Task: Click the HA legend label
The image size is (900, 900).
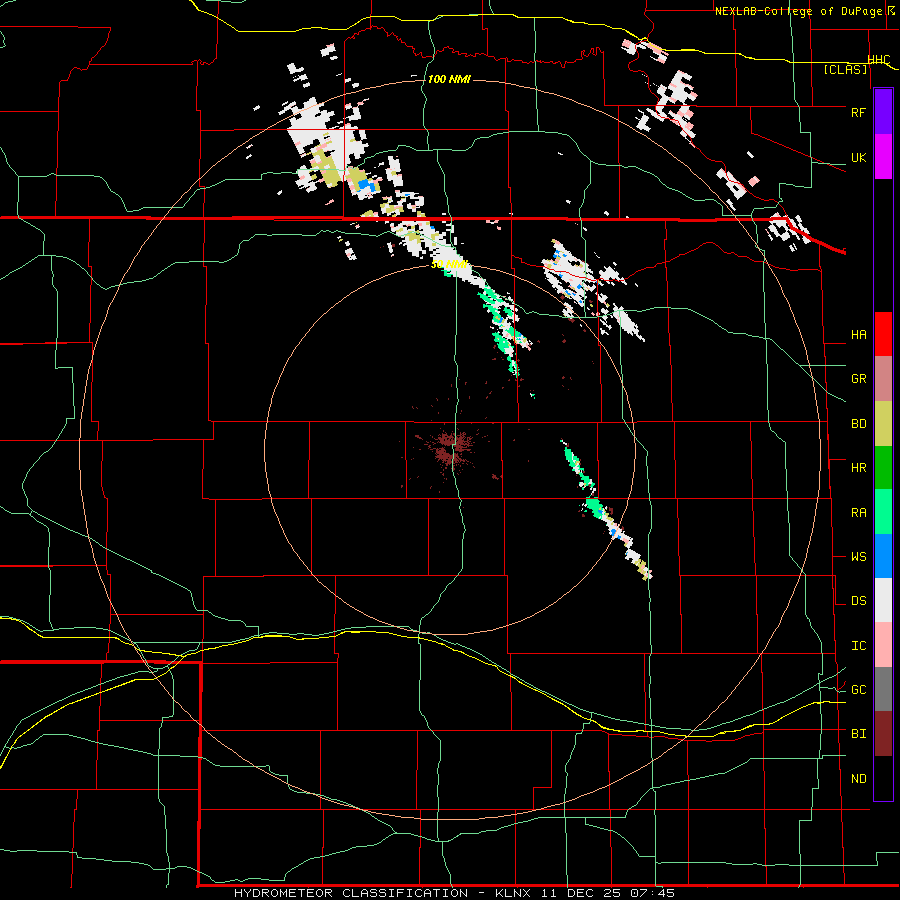Action: 858,335
